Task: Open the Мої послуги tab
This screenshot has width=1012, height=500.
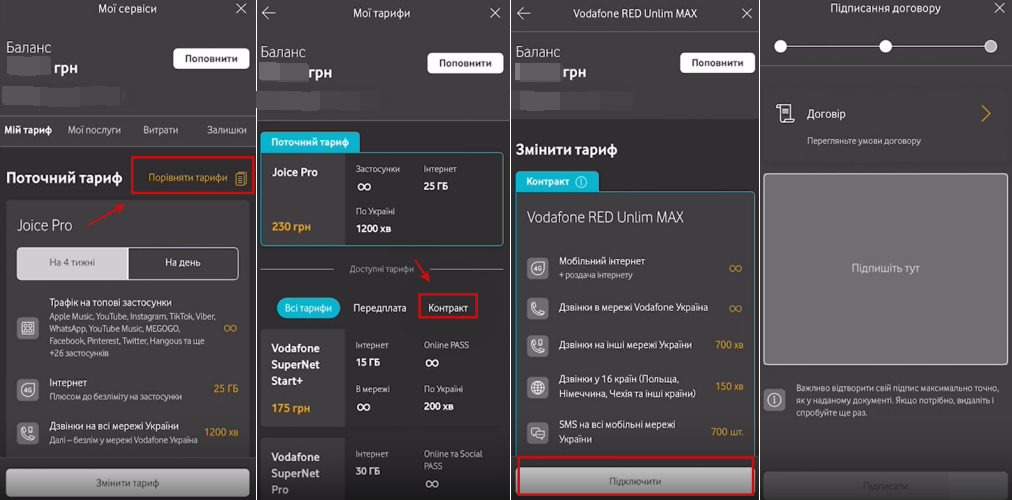Action: [x=94, y=130]
